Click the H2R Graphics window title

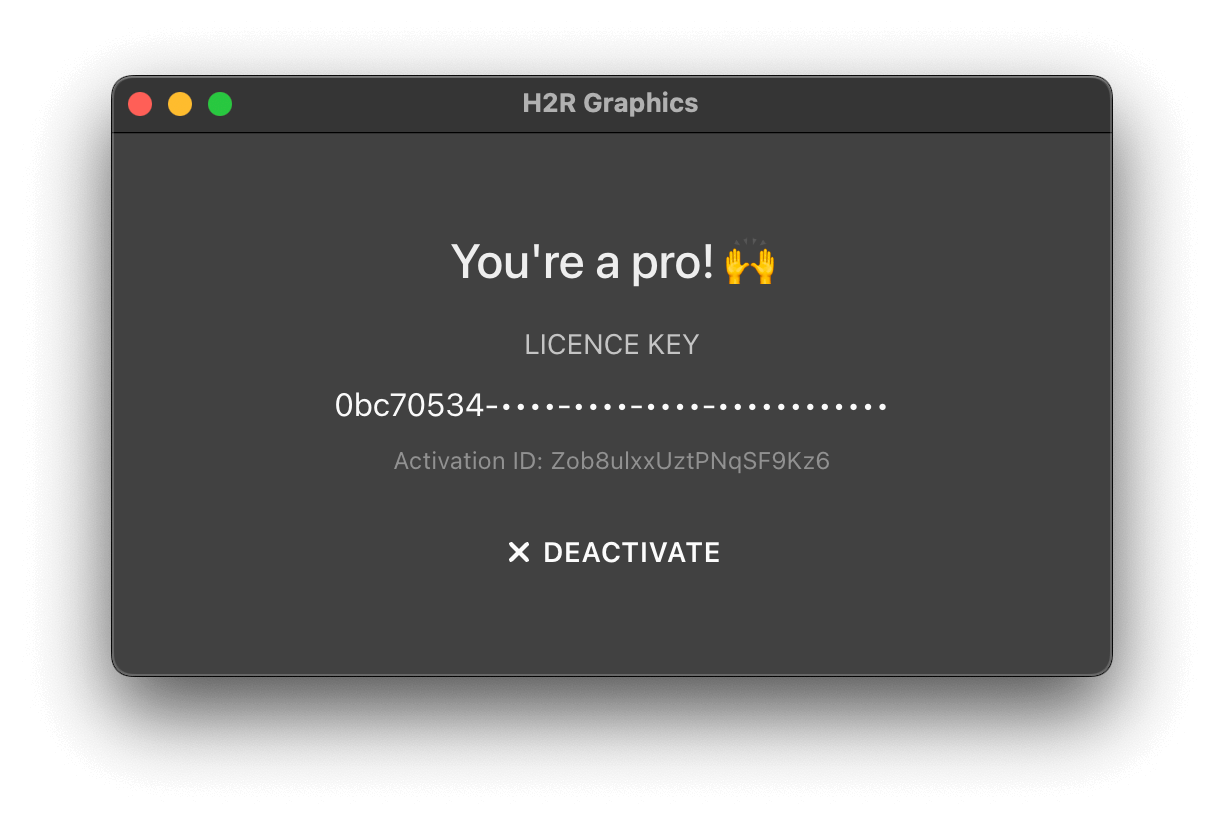coord(610,103)
